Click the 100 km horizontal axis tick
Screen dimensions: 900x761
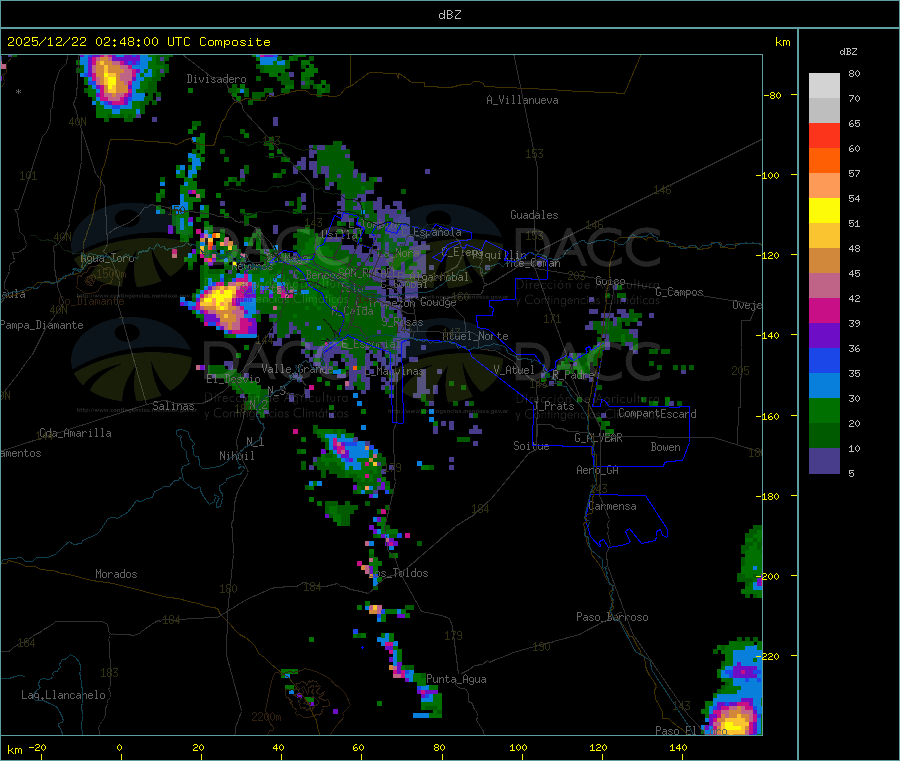[x=518, y=747]
